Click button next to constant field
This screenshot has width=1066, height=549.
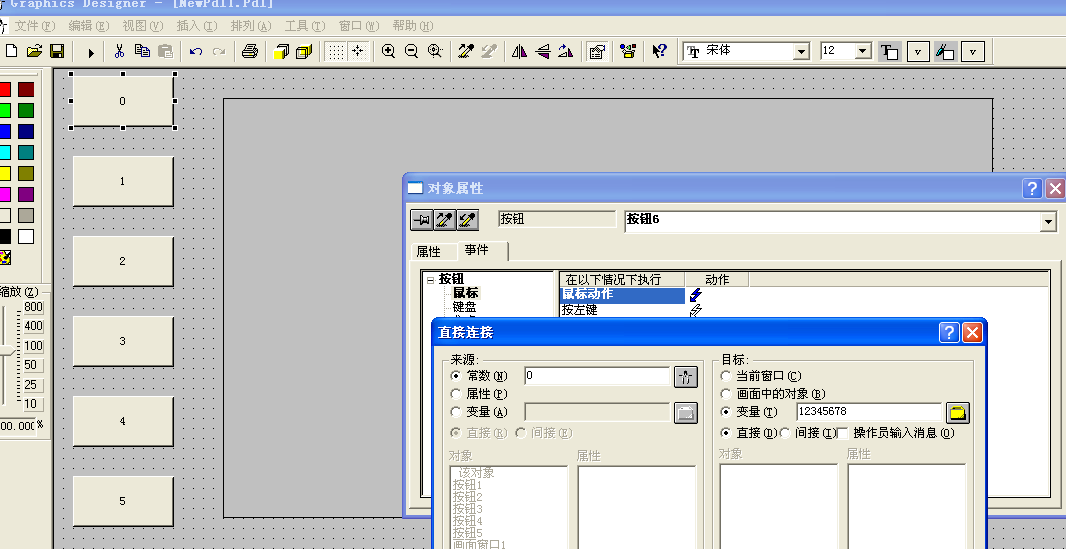[685, 377]
